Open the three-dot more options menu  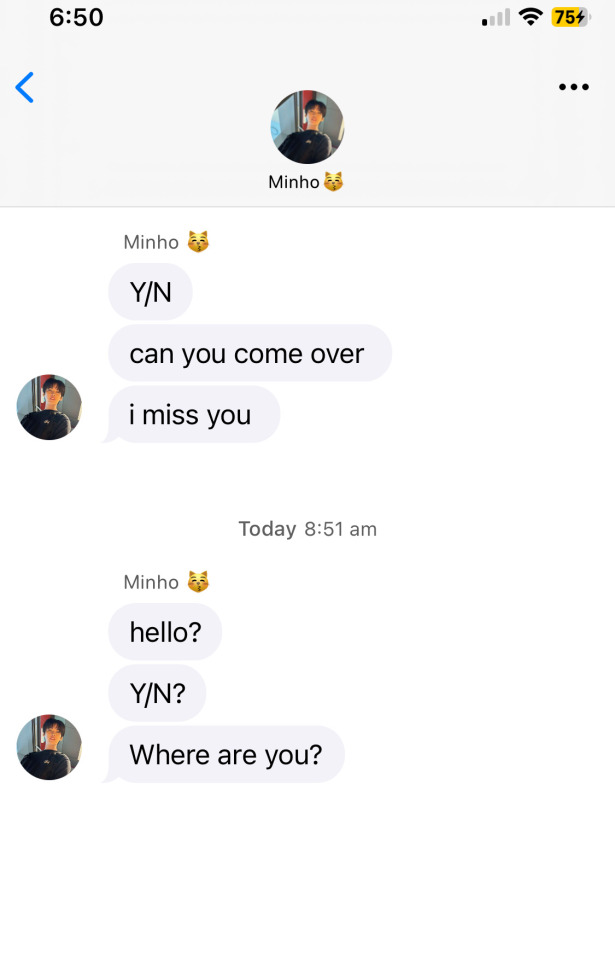coord(573,87)
